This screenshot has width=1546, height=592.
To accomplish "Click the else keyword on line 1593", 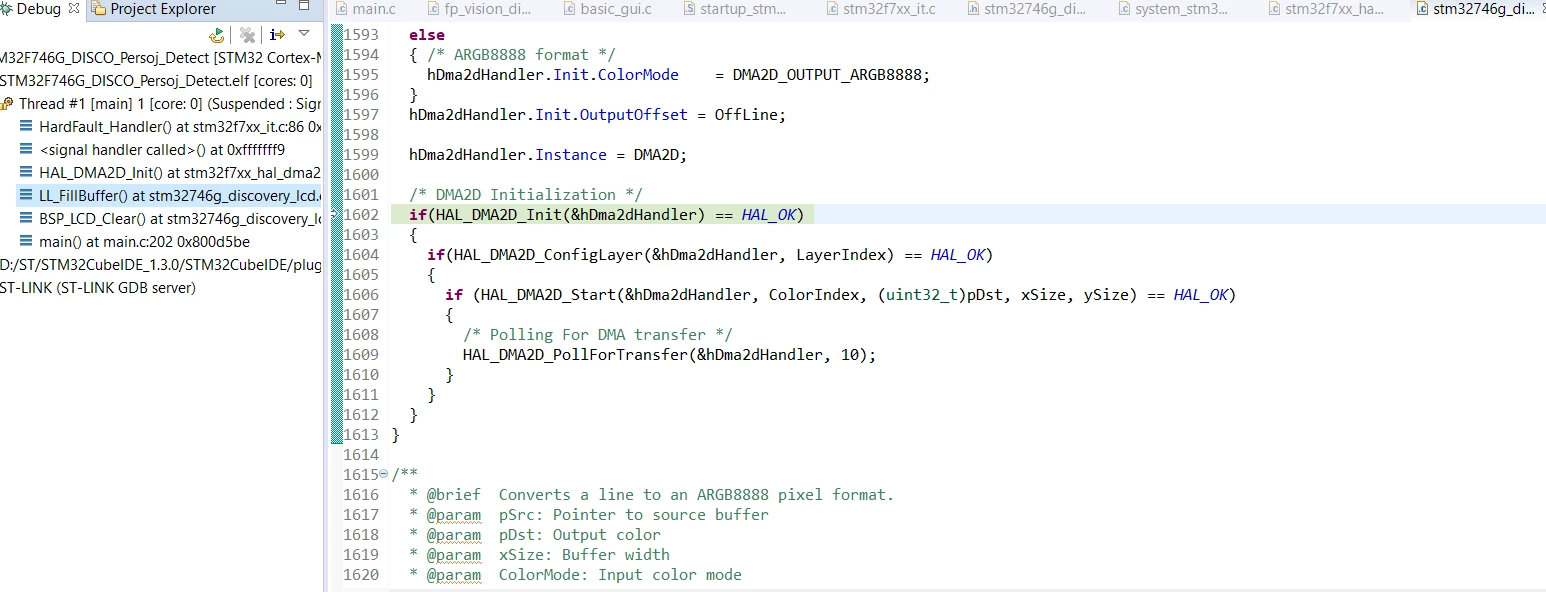I will coord(427,35).
